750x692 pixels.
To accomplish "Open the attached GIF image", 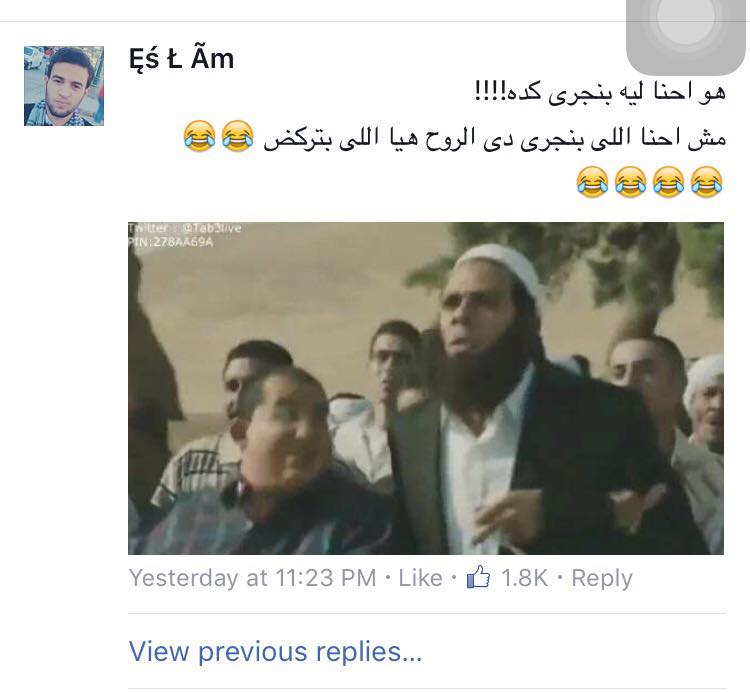I will tap(426, 388).
